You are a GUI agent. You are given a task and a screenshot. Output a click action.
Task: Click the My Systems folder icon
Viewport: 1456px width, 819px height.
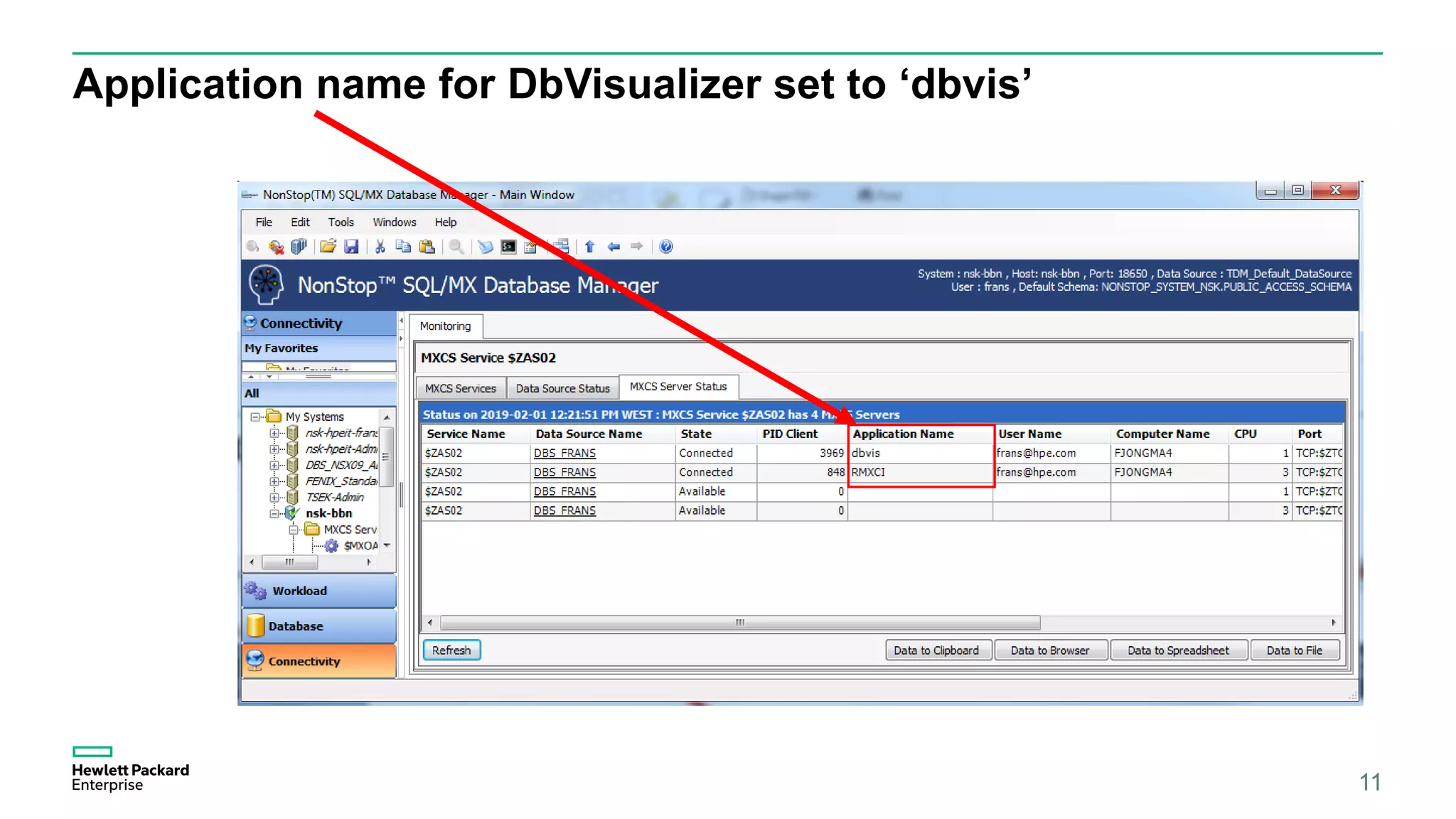click(x=274, y=417)
